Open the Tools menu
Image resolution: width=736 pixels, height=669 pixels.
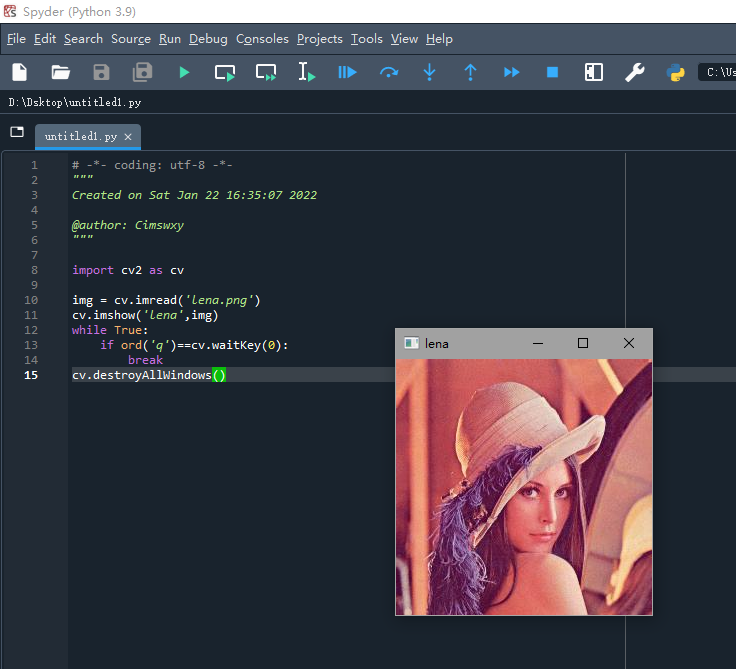coord(367,39)
